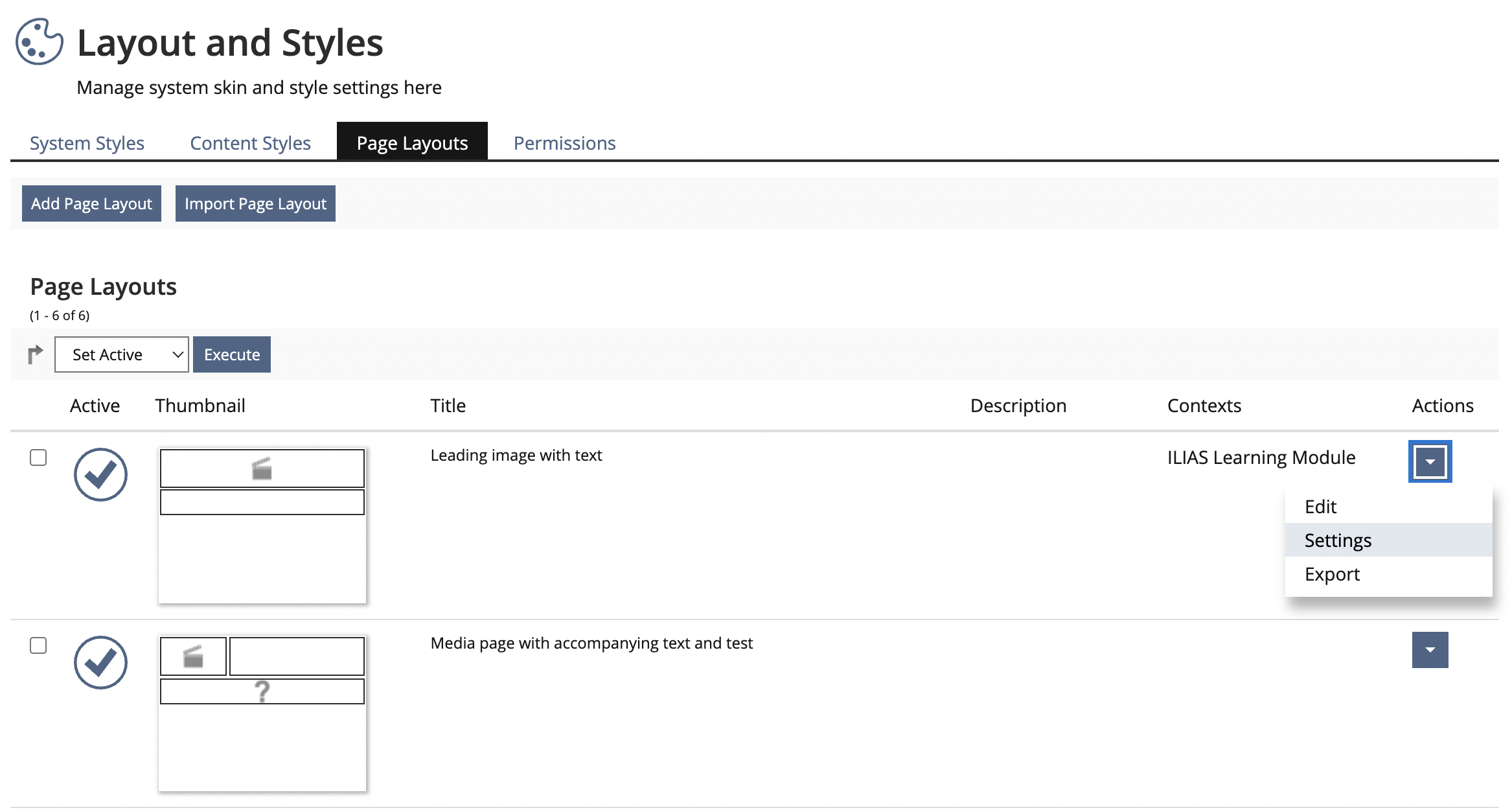Select Edit in the actions menu
Image resolution: width=1512 pixels, height=810 pixels.
click(1320, 507)
